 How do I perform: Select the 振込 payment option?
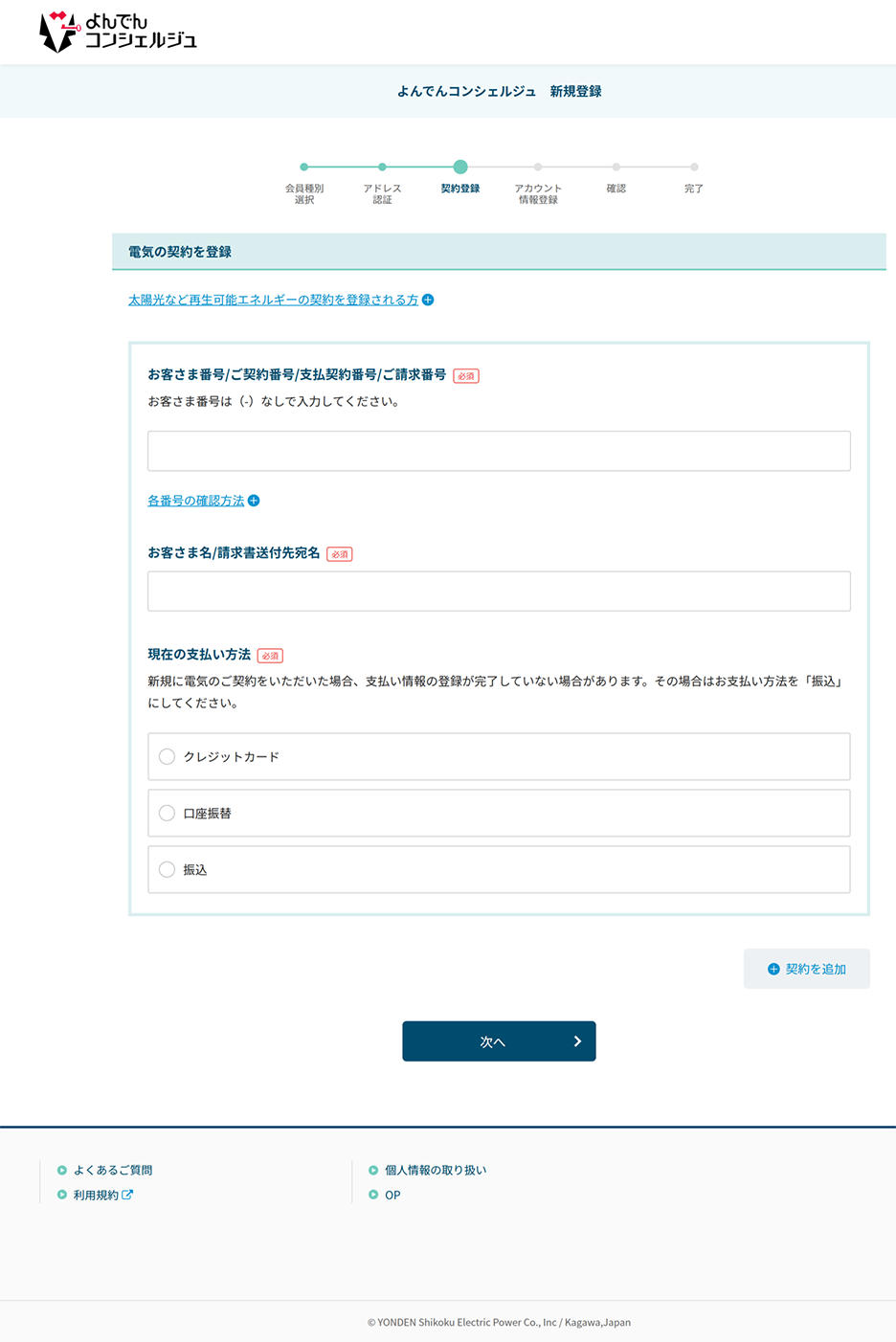tap(168, 869)
